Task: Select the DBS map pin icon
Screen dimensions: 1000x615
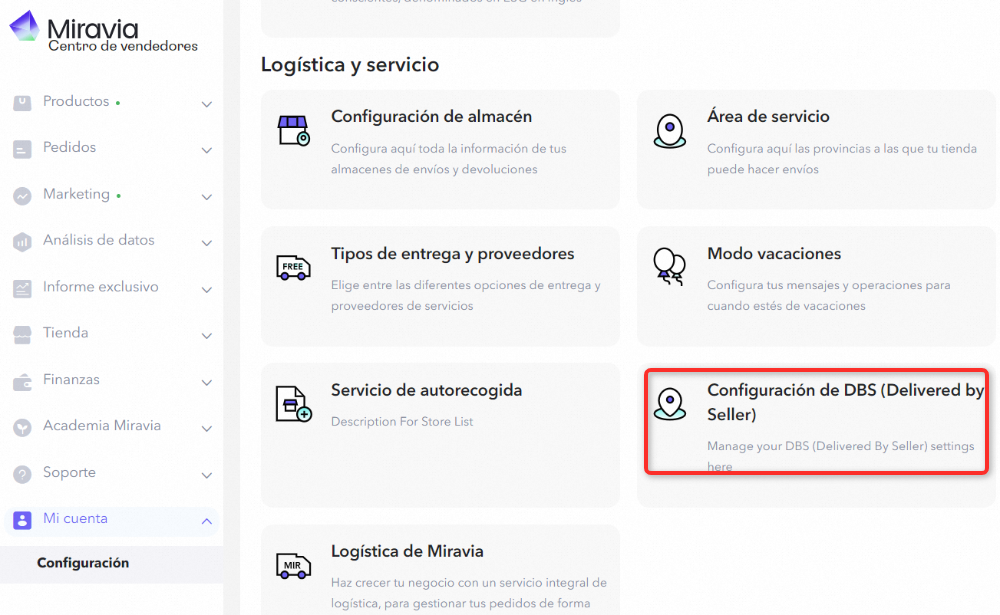Action: (x=669, y=404)
